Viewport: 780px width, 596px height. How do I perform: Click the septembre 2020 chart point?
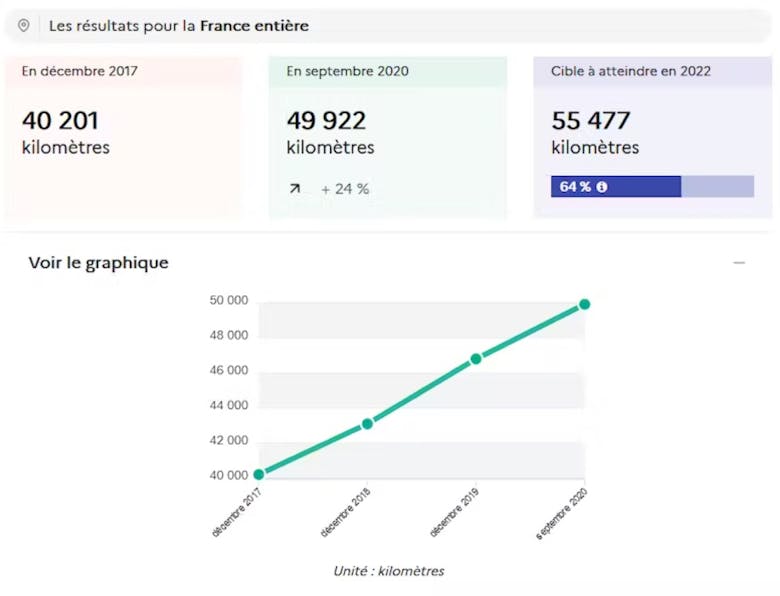tap(584, 304)
